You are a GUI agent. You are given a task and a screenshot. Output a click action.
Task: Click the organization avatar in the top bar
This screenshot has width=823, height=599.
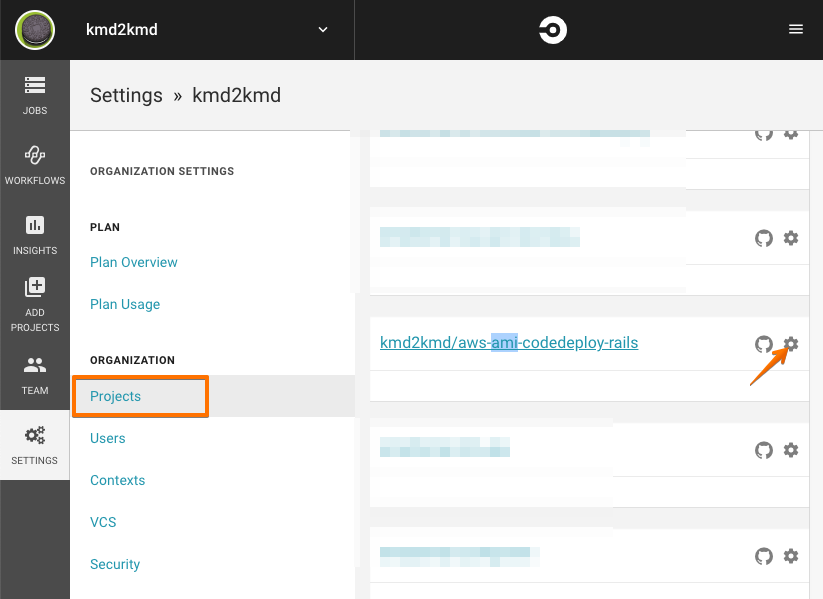[x=34, y=29]
